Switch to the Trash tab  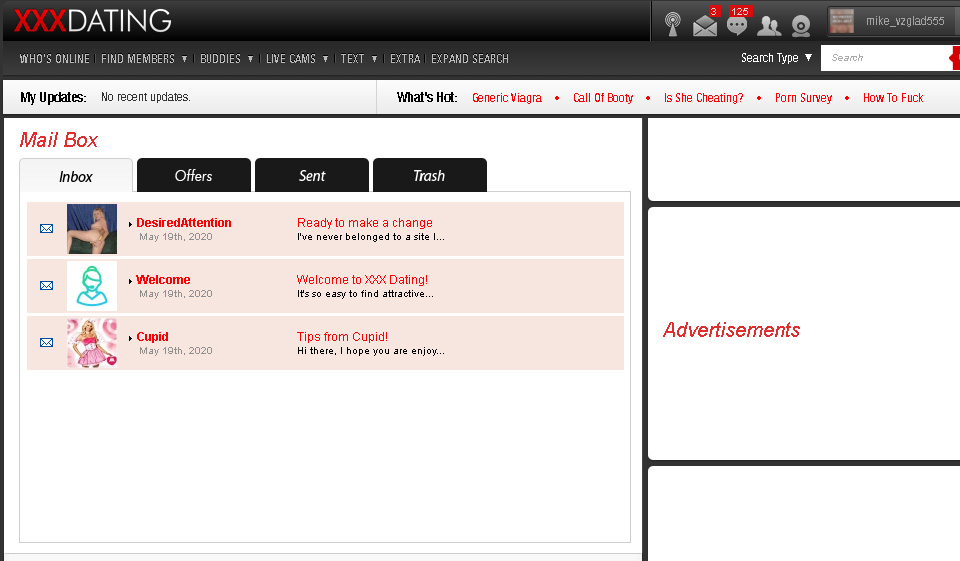coord(429,176)
